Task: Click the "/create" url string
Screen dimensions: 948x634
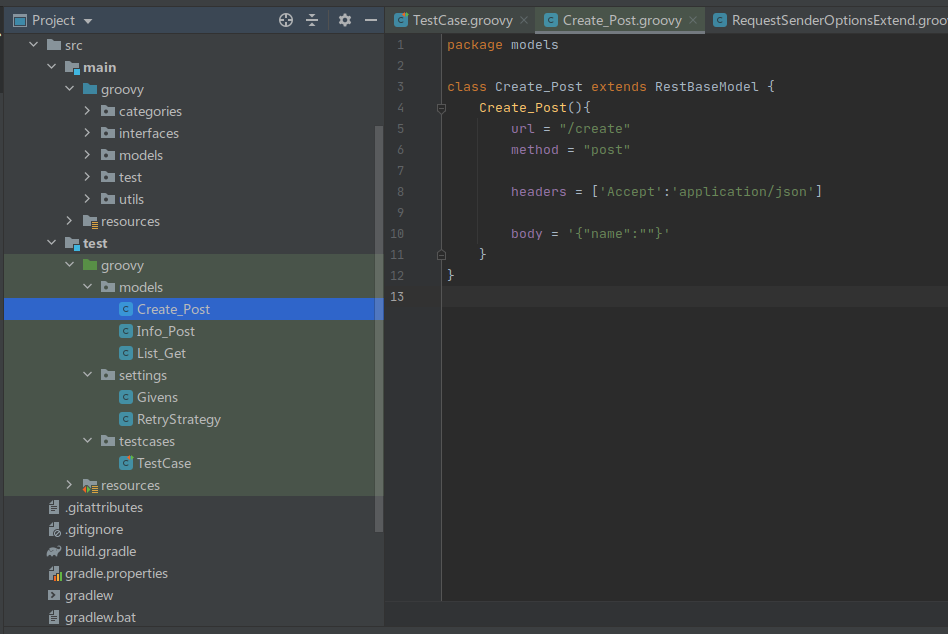Action: click(594, 129)
